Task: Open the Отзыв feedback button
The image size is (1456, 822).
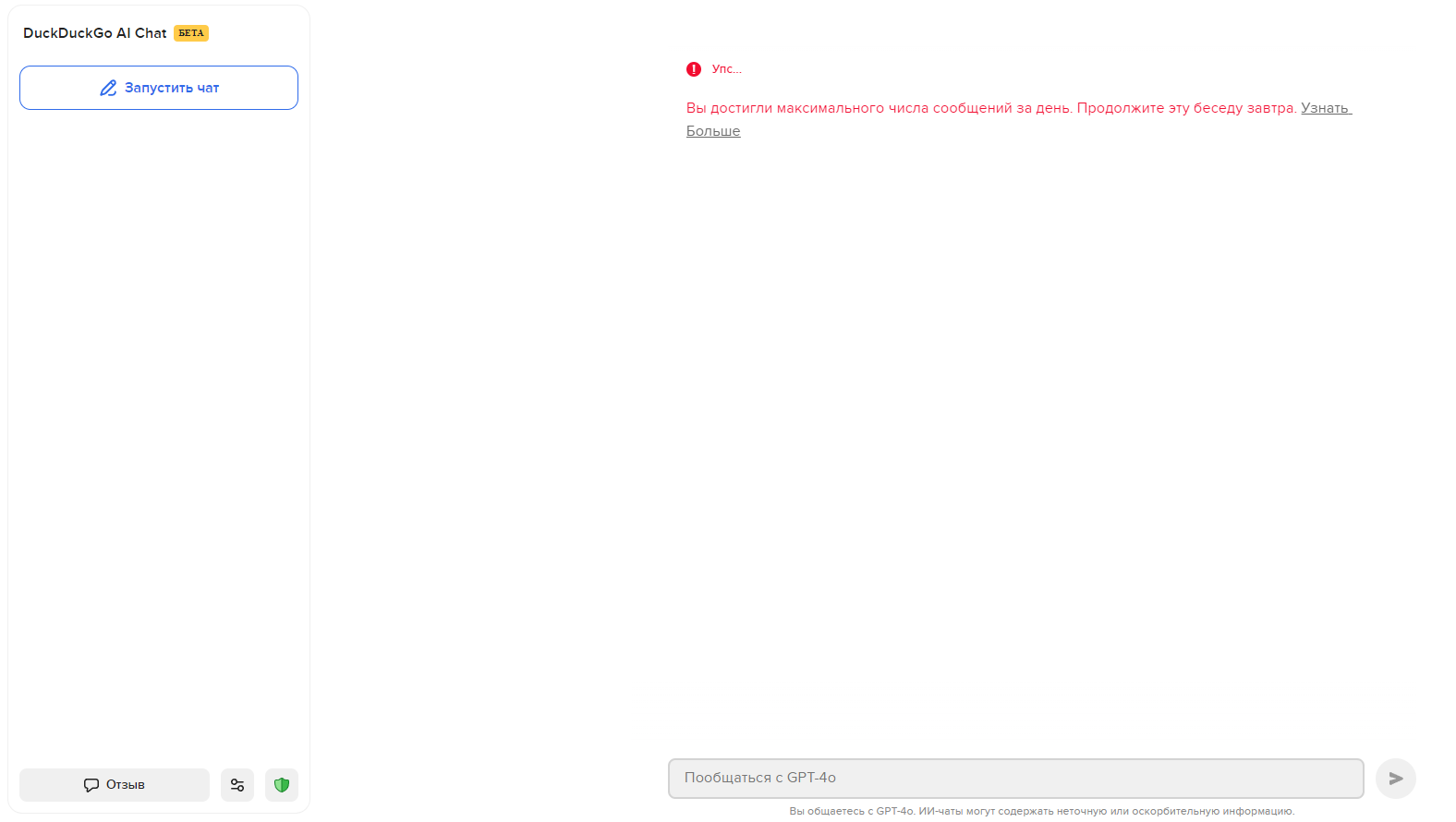Action: point(115,785)
